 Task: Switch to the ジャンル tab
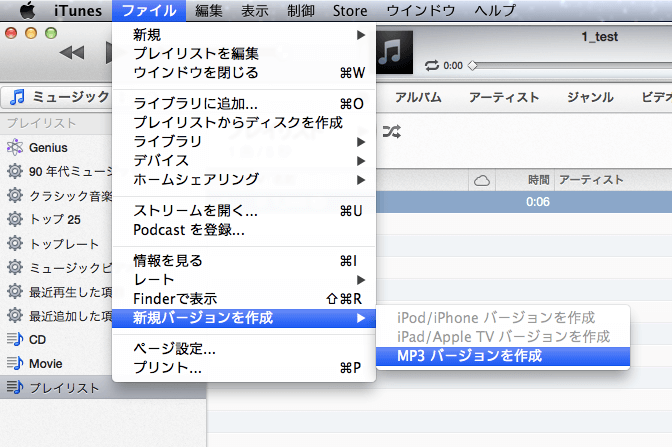590,97
